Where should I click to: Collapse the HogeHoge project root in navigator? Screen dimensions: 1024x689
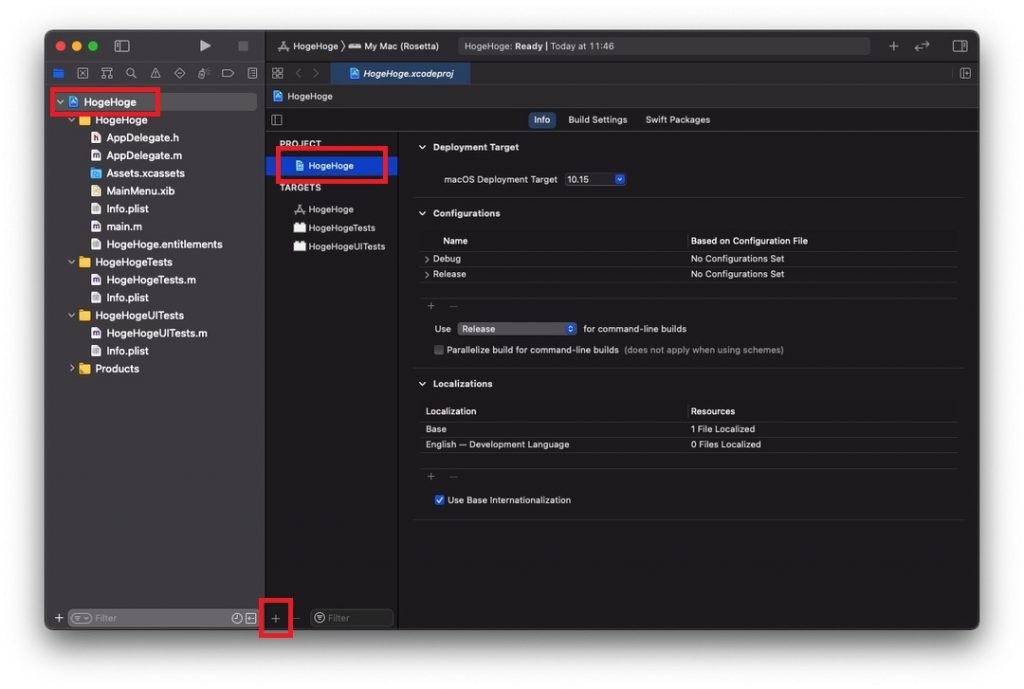point(60,102)
